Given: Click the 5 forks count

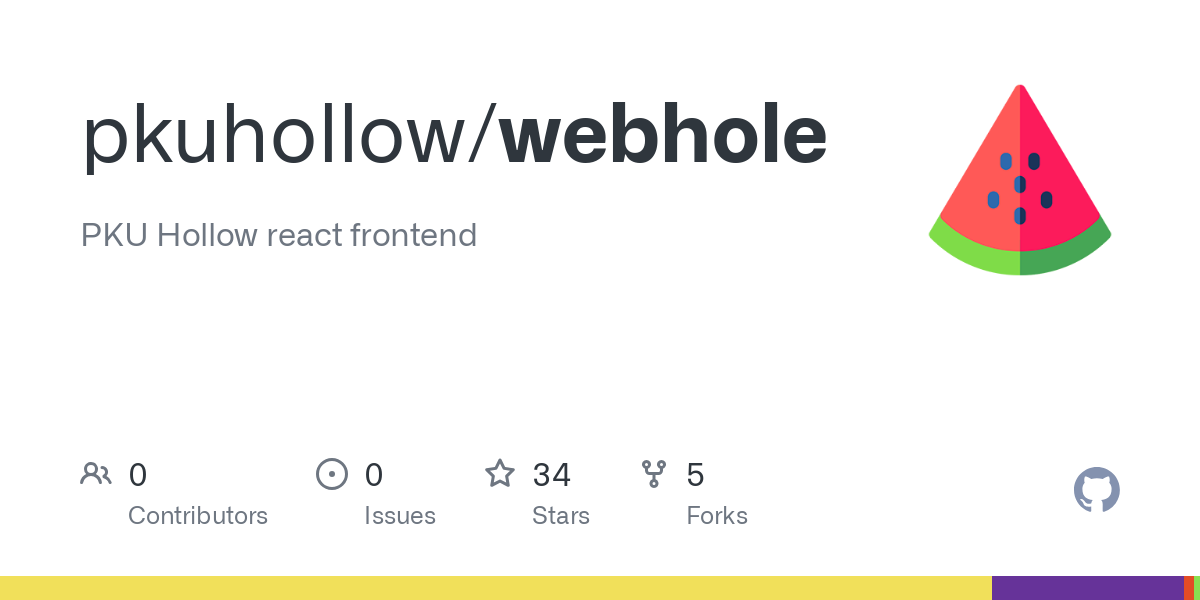Looking at the screenshot, I should [695, 475].
